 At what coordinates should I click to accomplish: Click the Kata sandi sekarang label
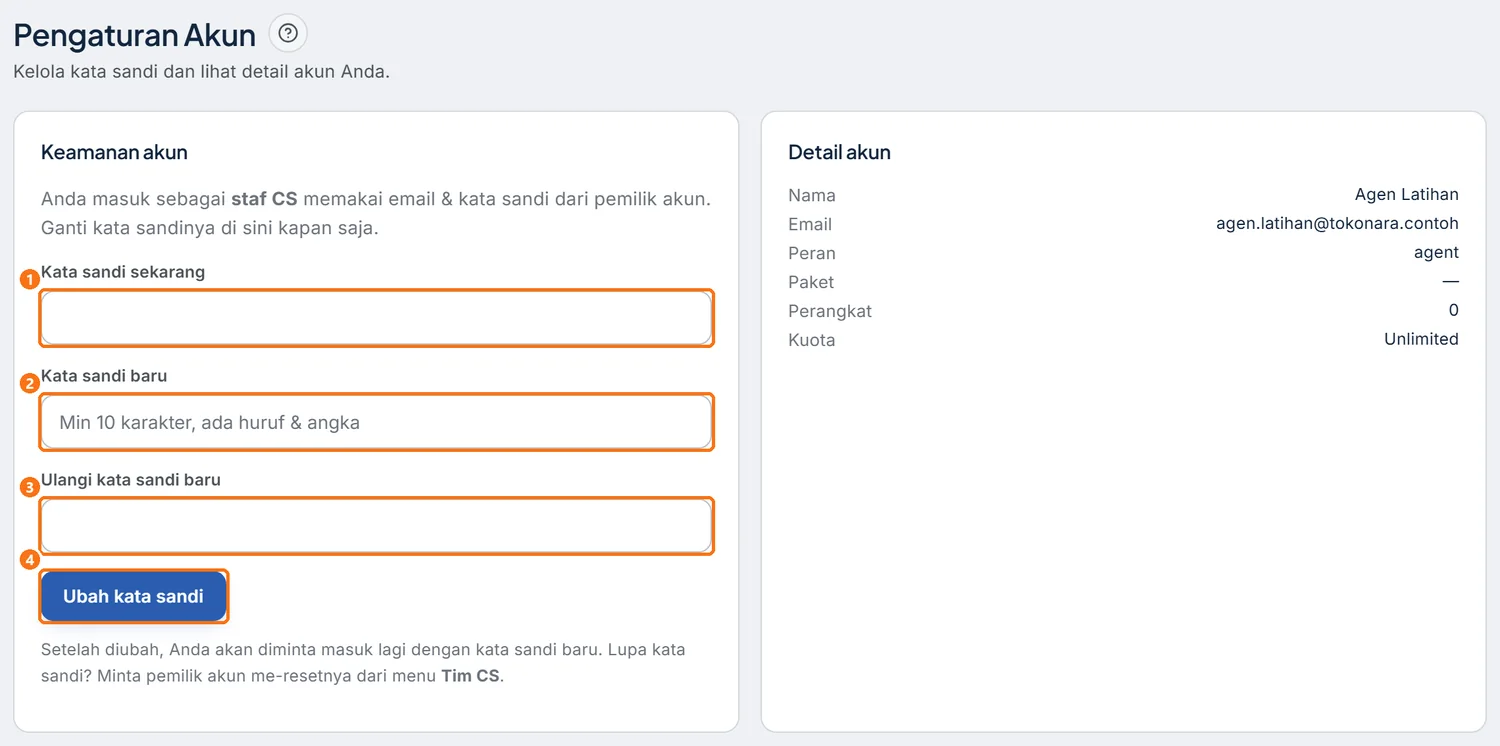tap(123, 272)
